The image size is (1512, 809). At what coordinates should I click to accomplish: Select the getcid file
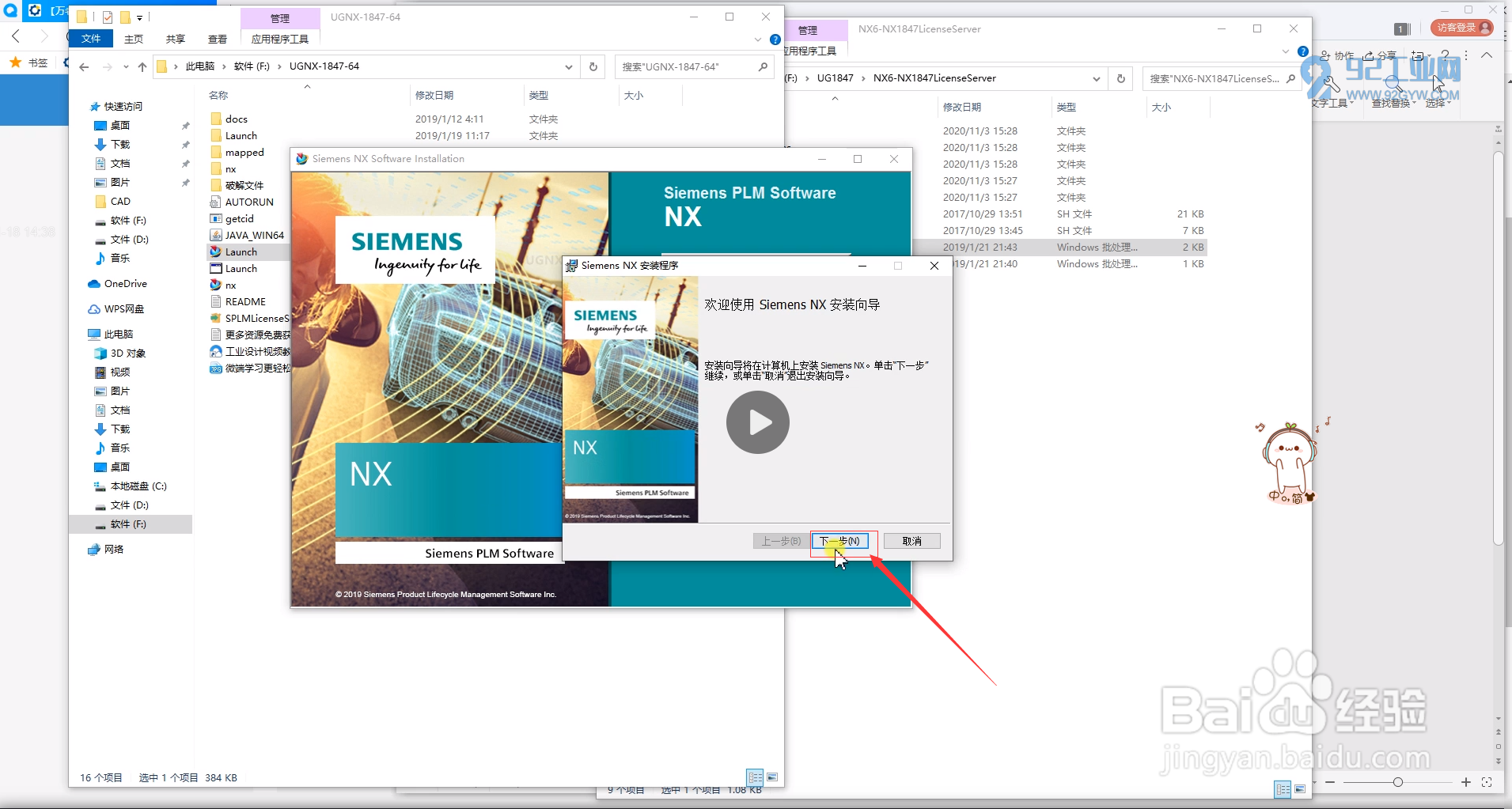[239, 219]
